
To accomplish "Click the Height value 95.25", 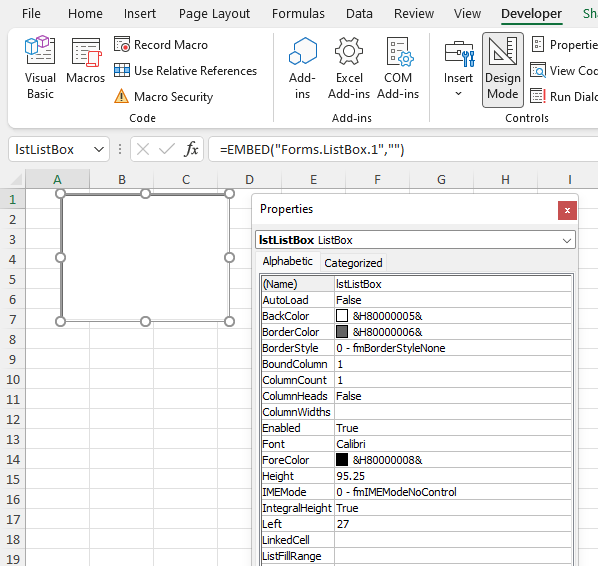I will coord(453,476).
